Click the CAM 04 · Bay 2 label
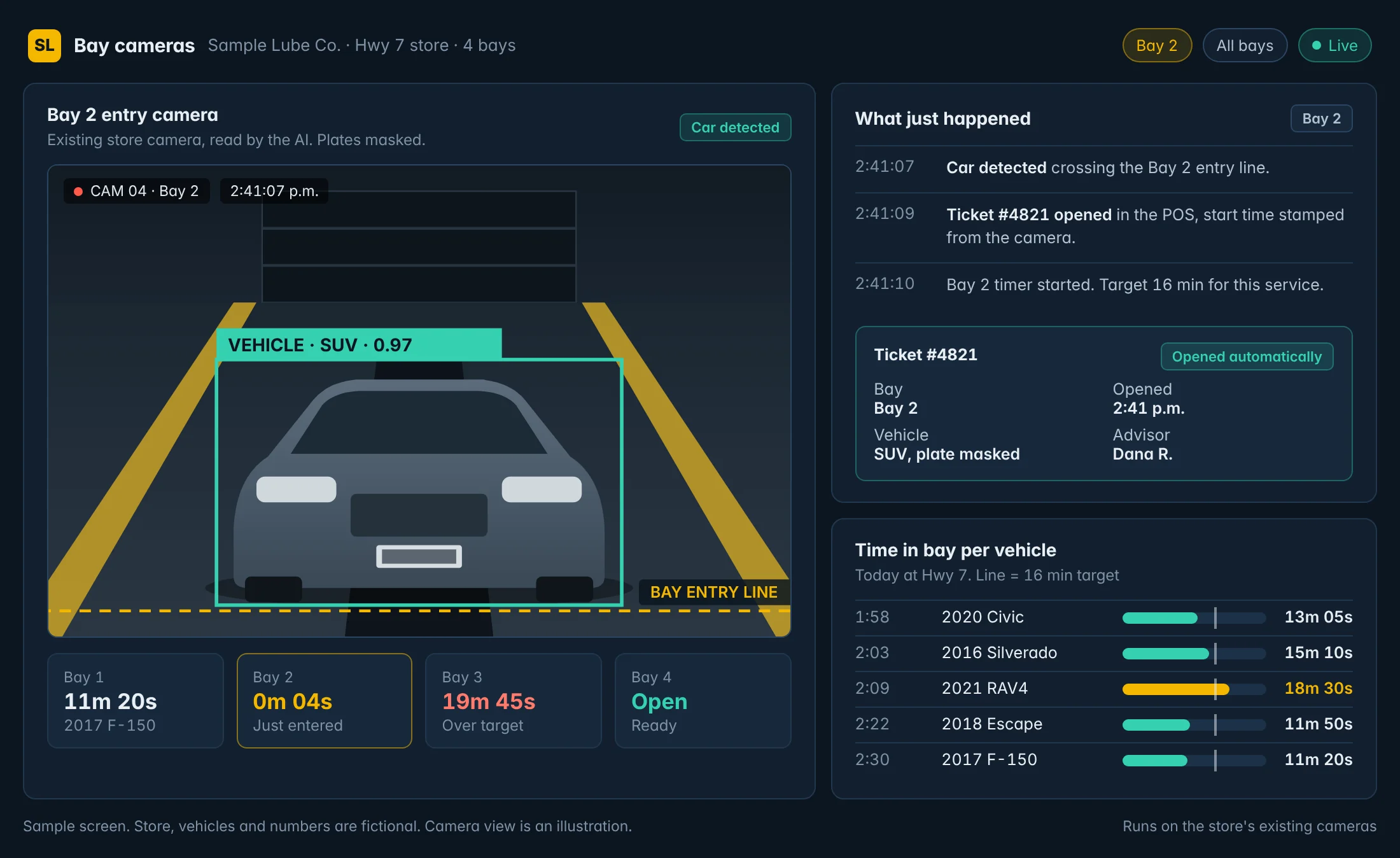1400x858 pixels. 137,191
